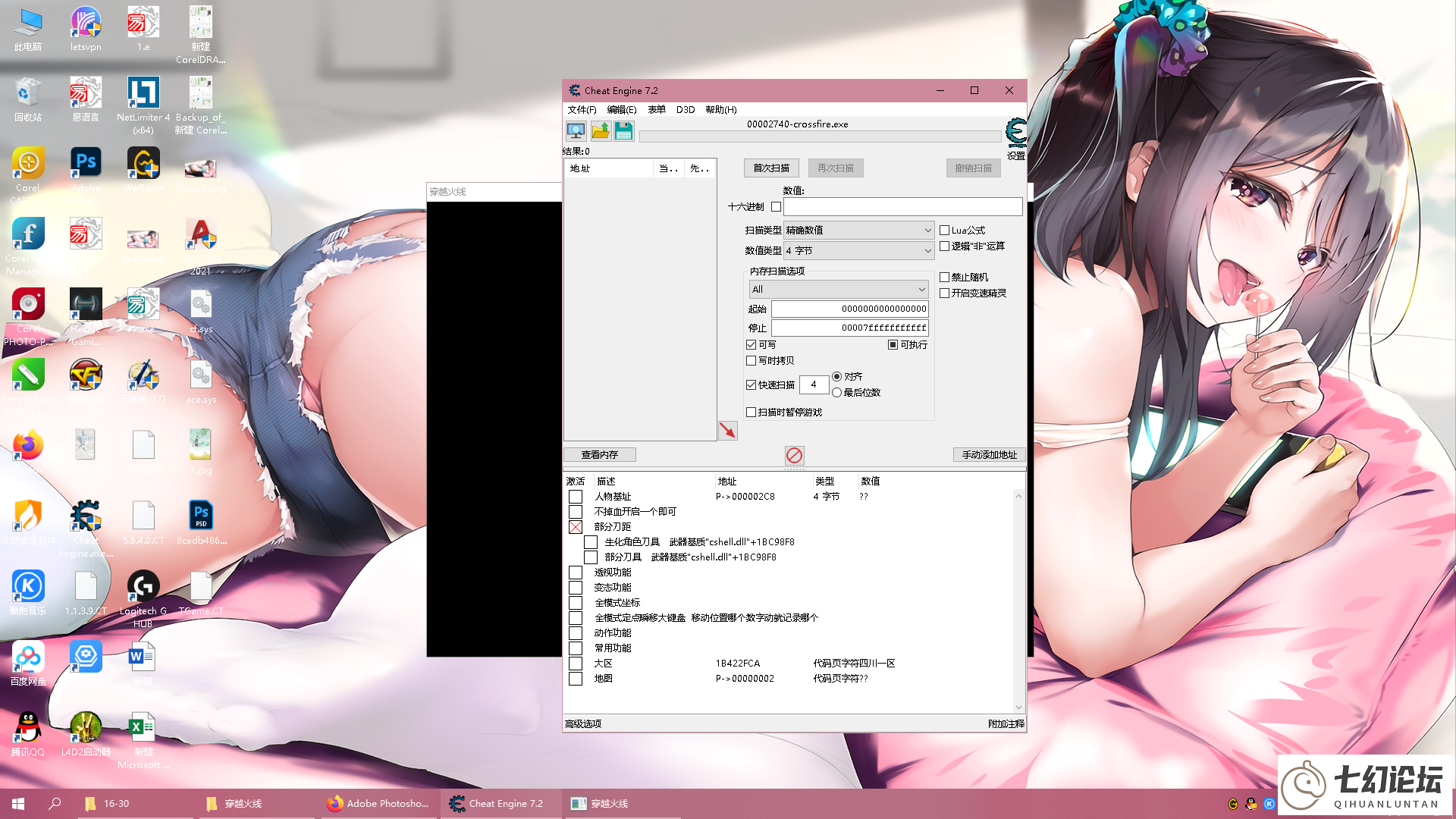Open 腾讯QQ desktop icon
The width and height of the screenshot is (1456, 819).
28,734
